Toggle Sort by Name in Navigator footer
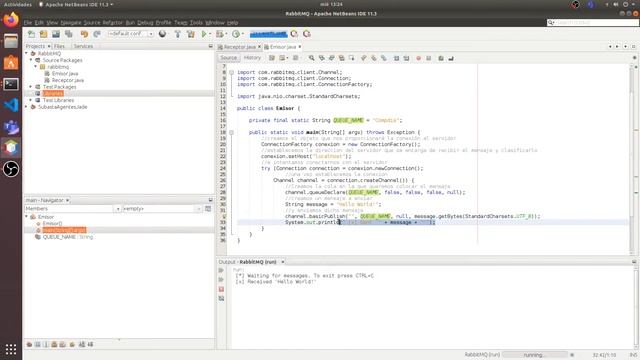640x360 pixels. coord(82,344)
